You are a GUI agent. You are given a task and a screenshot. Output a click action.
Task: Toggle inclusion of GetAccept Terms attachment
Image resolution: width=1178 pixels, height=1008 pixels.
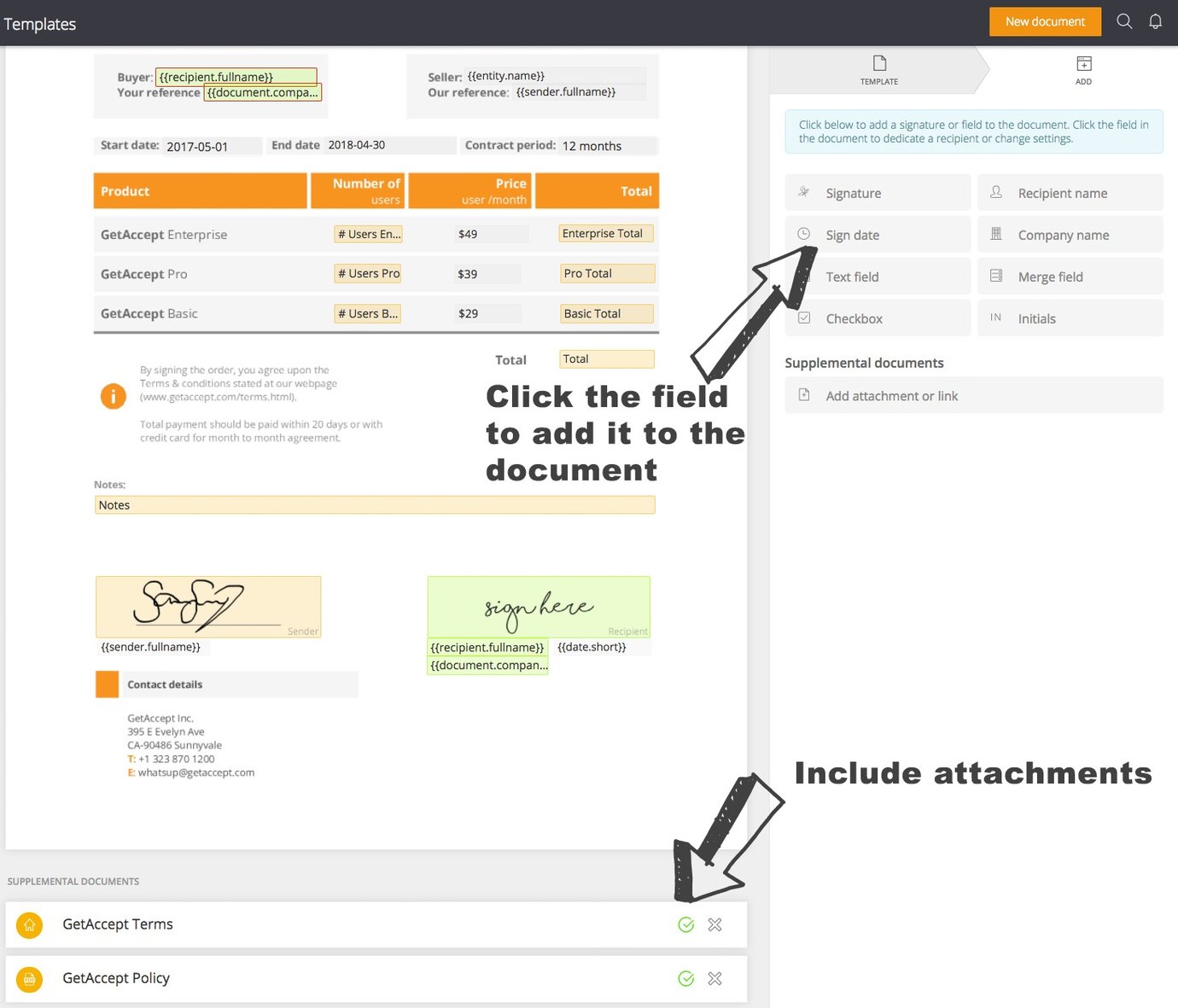pos(686,924)
